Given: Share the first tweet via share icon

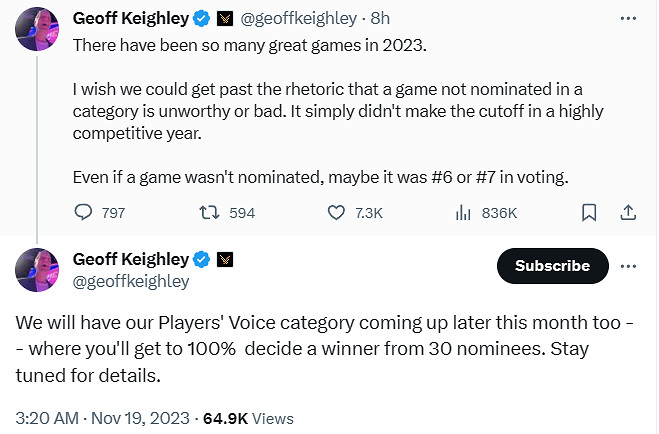Looking at the screenshot, I should (628, 212).
